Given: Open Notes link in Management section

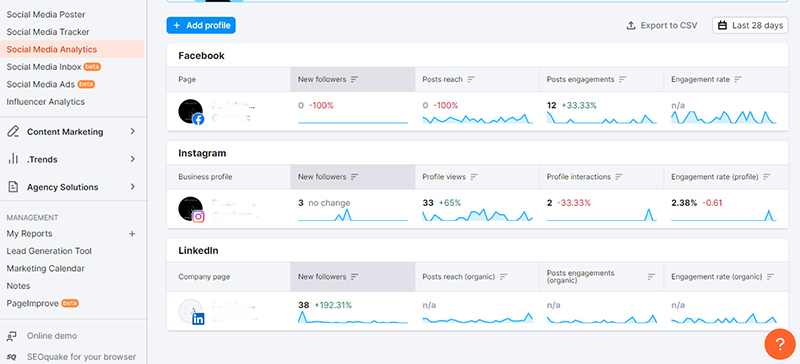Looking at the screenshot, I should coord(18,286).
